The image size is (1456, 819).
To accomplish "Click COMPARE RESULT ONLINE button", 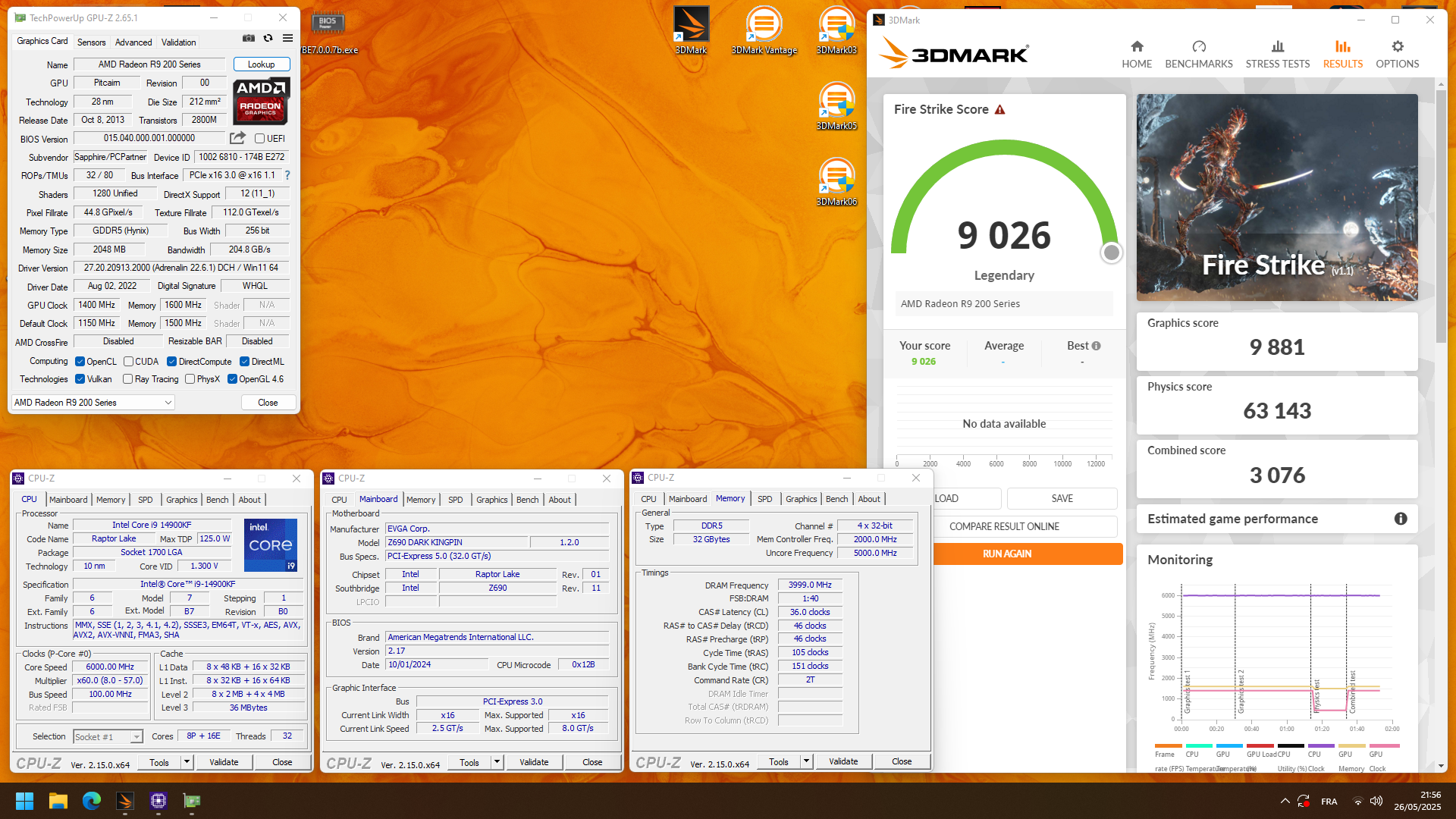I will pos(1004,526).
